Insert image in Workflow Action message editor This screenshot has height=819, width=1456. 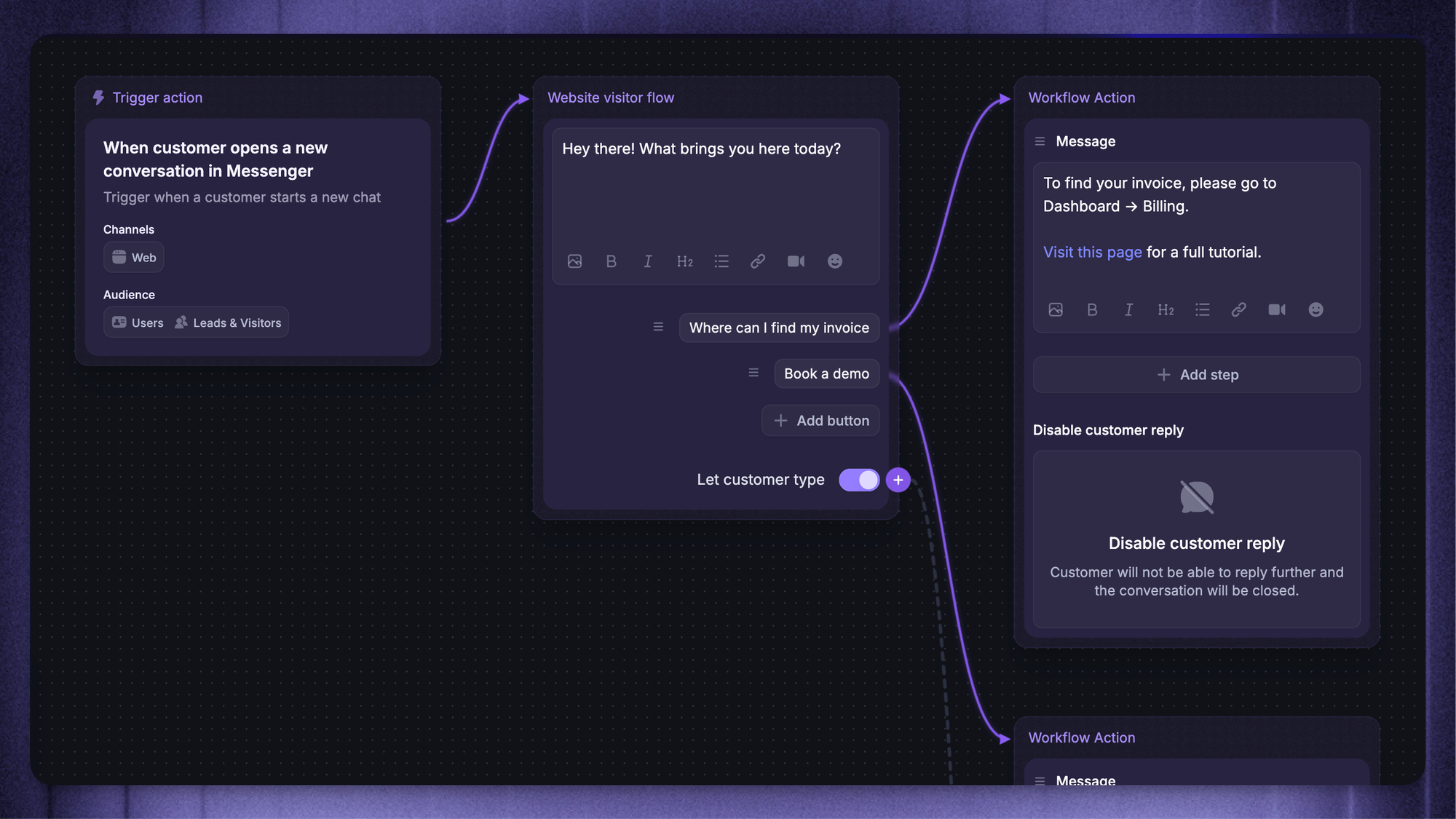pos(1056,310)
